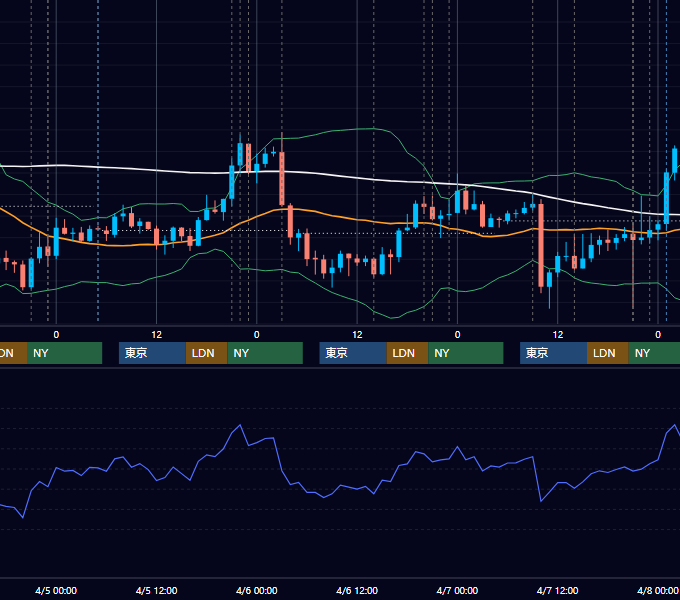Screen dimensions: 680x600
Task: Click the 4/6 00:00 time axis label
Action: point(257,590)
